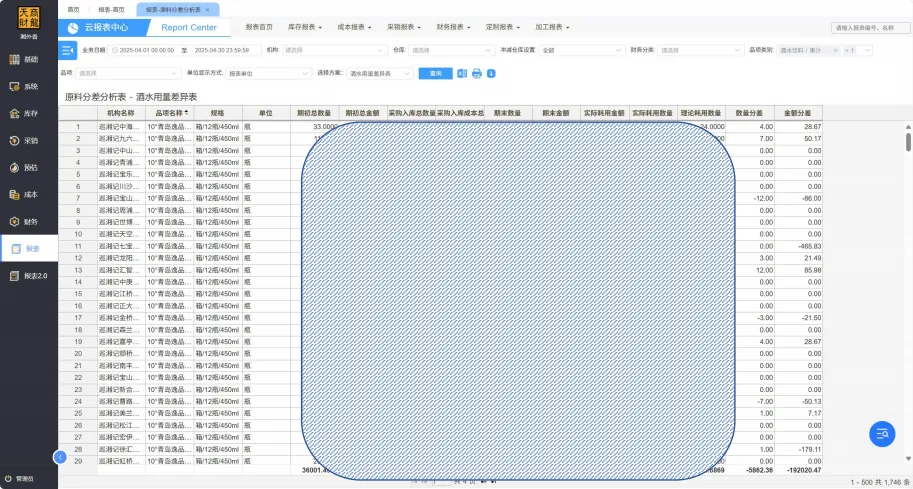The image size is (913, 489).
Task: Switch to the 报表-首页 tab
Action: 111,8
